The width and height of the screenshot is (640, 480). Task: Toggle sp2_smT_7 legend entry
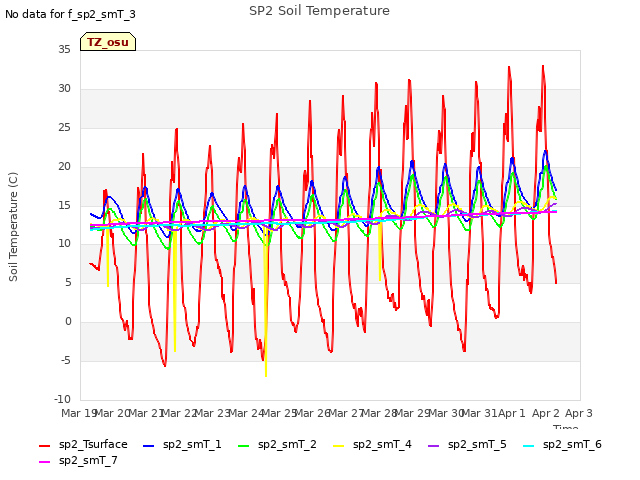(78, 461)
